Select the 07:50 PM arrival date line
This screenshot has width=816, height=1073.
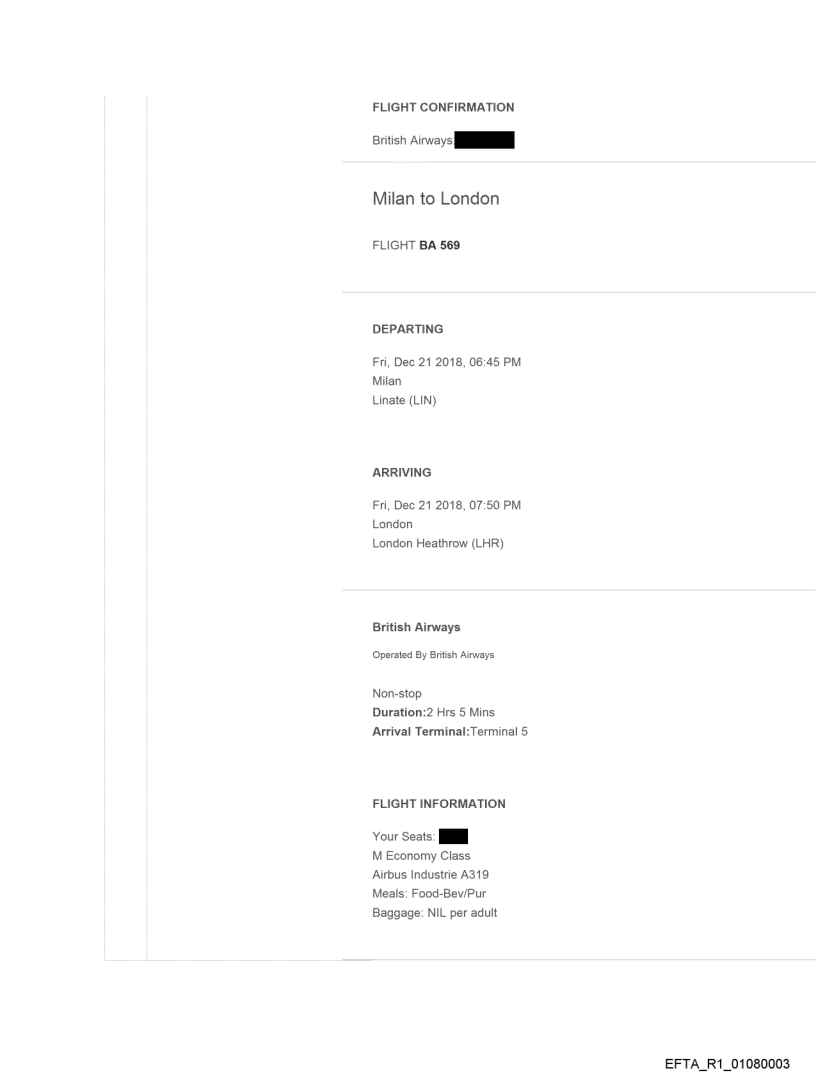click(x=446, y=505)
